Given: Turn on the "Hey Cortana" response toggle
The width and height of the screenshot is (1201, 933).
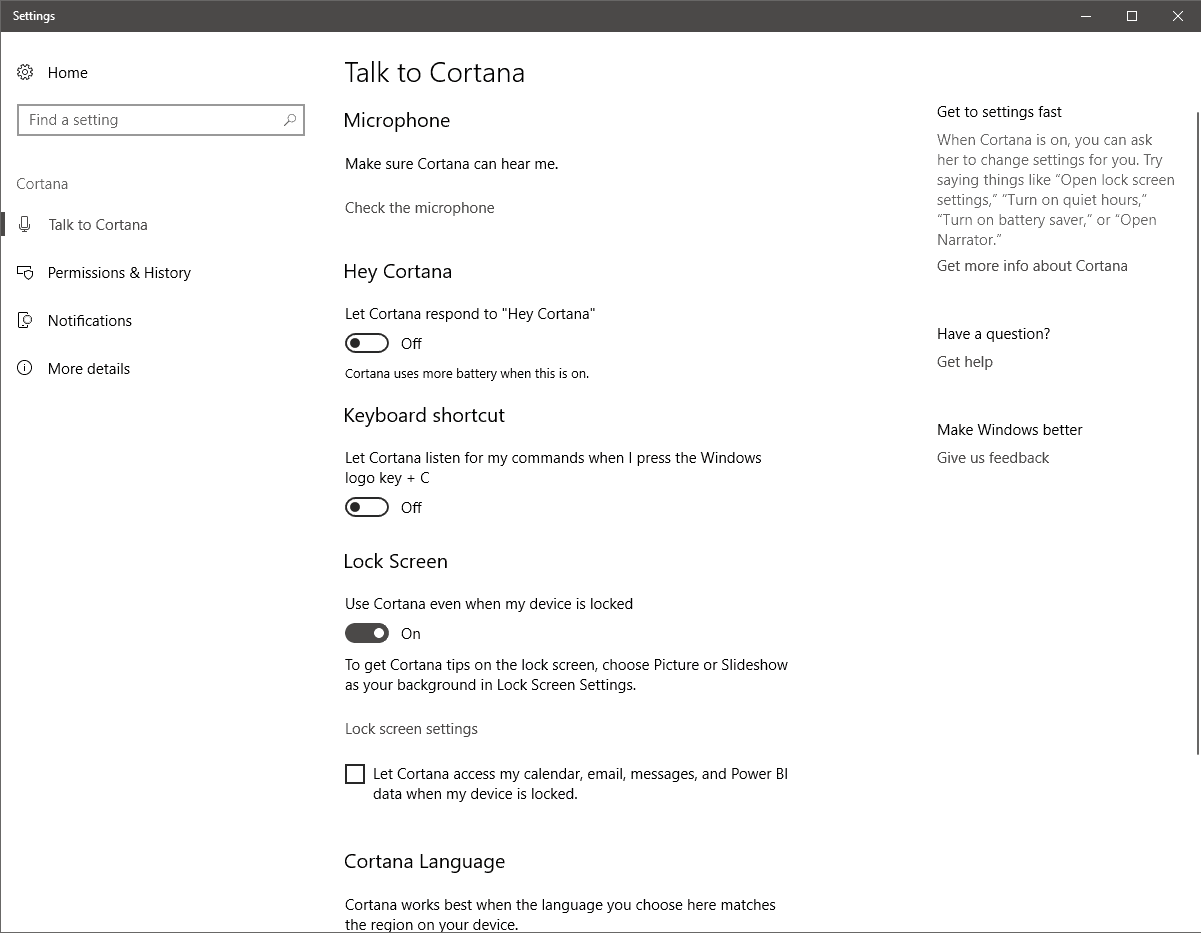Looking at the screenshot, I should pyautogui.click(x=367, y=343).
